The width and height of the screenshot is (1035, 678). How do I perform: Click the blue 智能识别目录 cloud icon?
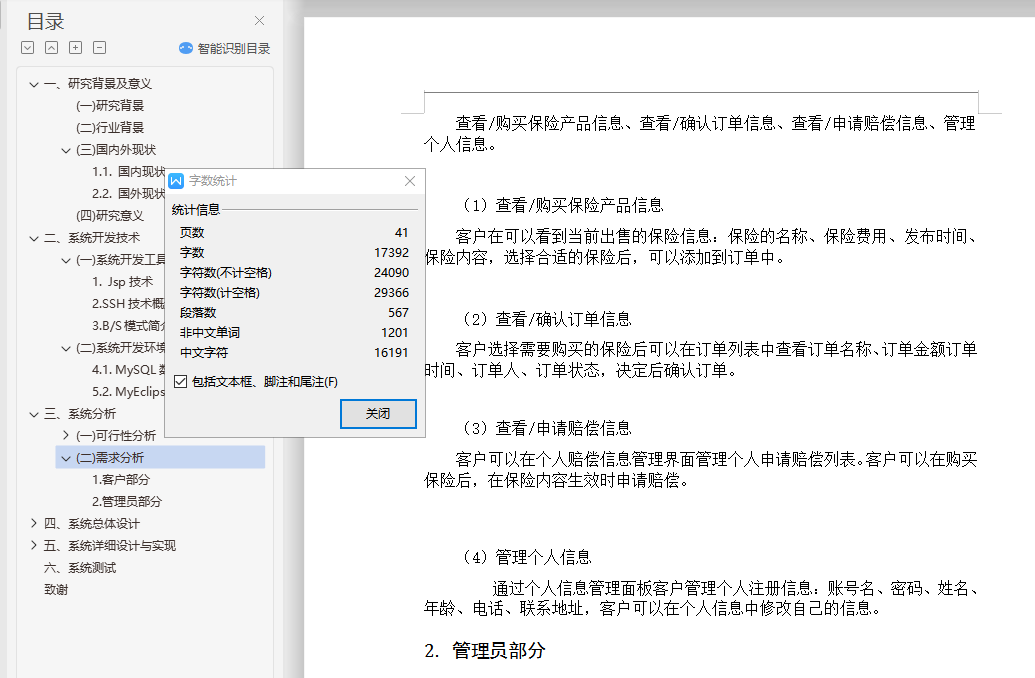click(x=186, y=48)
